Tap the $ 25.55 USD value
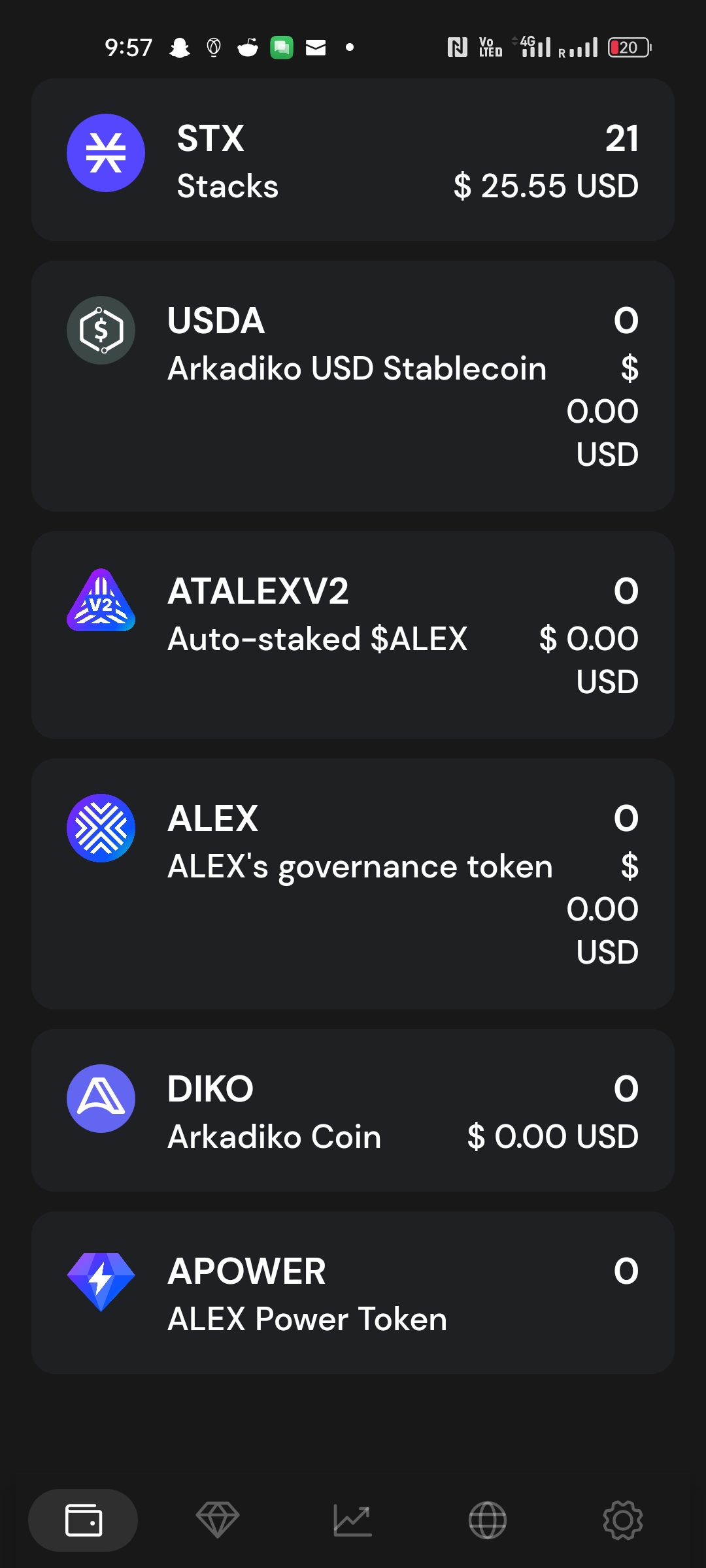 (x=546, y=186)
